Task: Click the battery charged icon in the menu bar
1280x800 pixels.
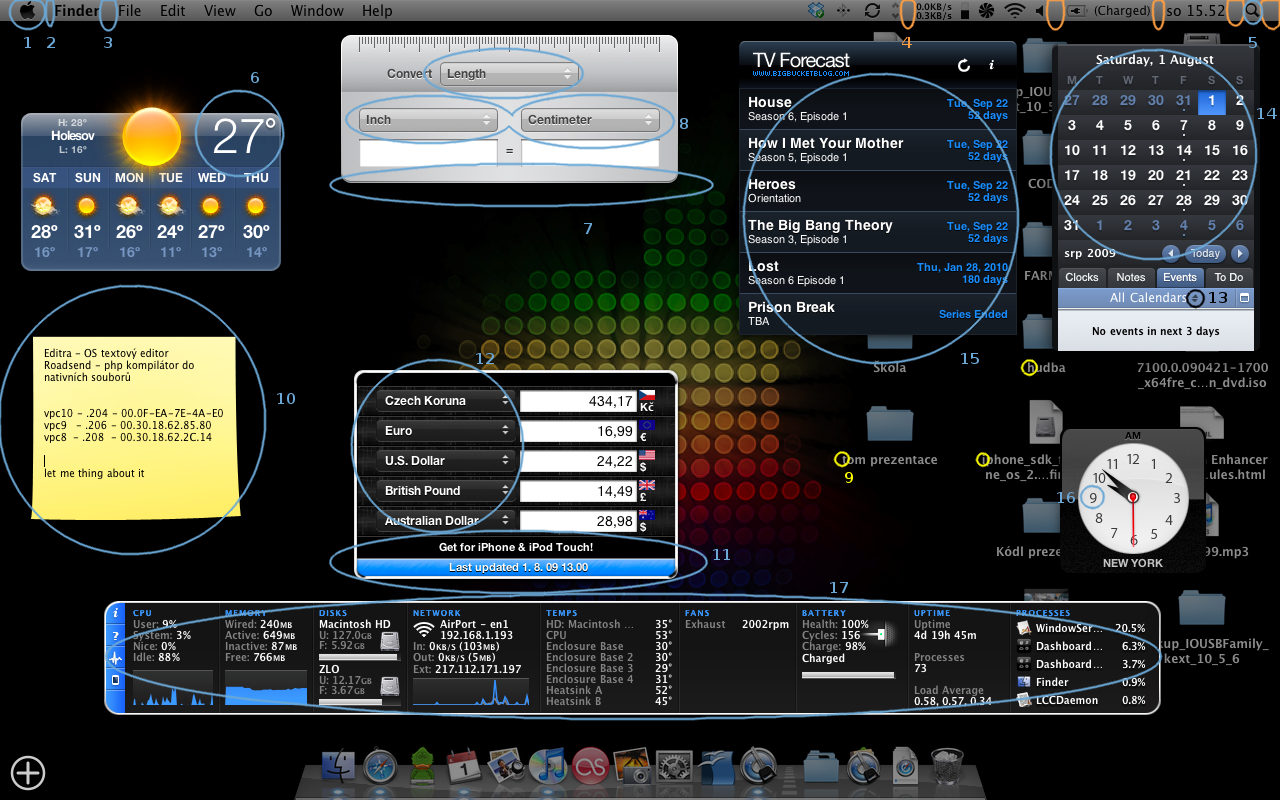Action: [1078, 11]
